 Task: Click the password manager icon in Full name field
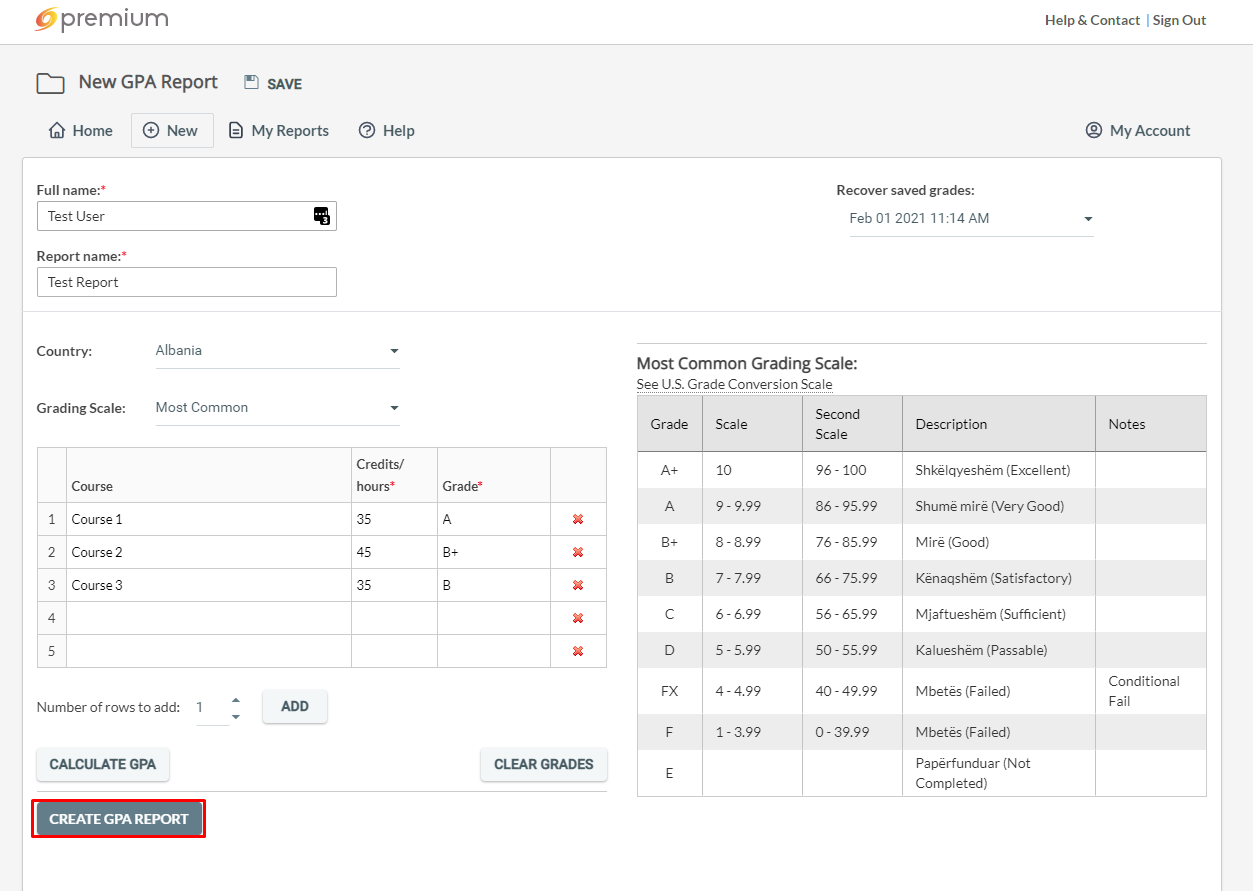[x=321, y=215]
